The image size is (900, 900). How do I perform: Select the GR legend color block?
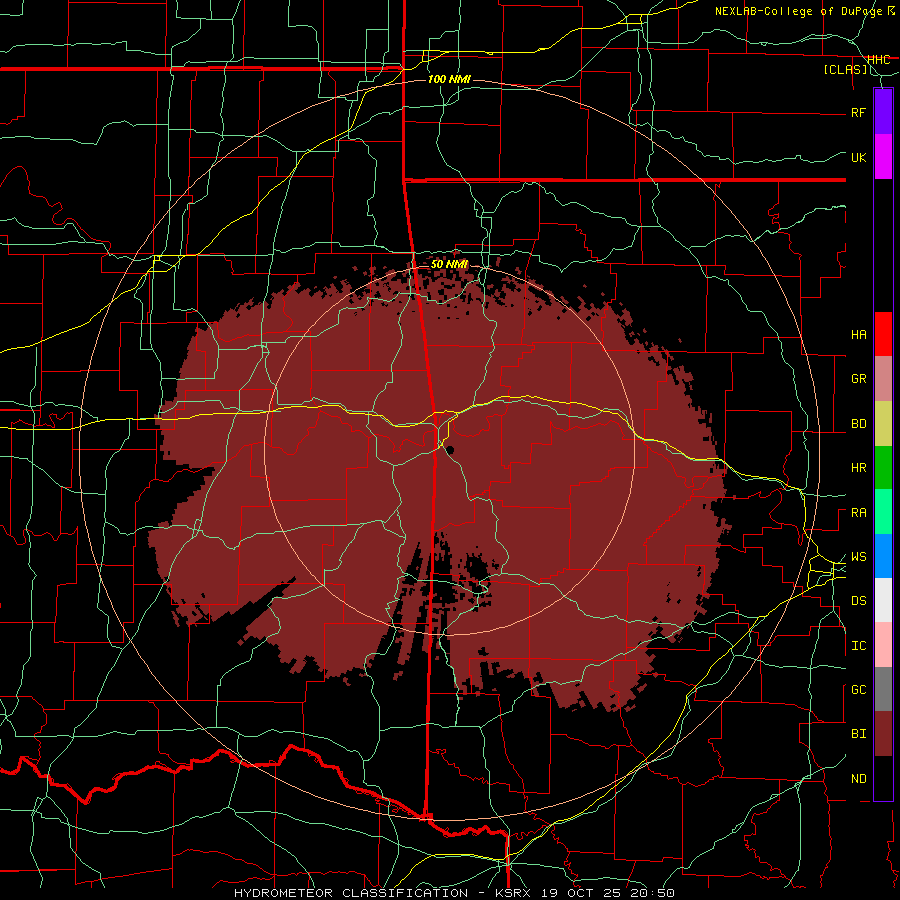point(883,379)
